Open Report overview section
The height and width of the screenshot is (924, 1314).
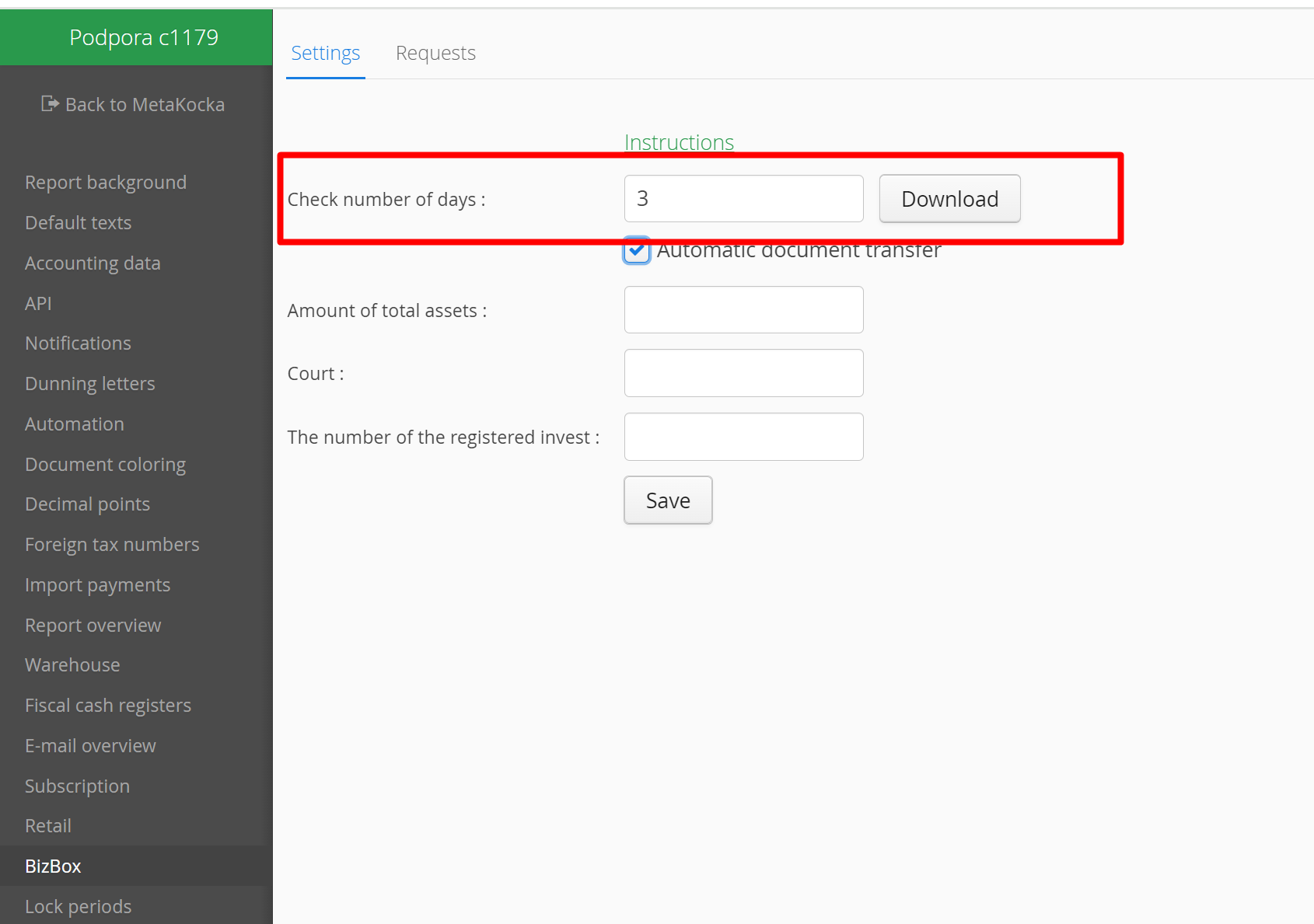93,626
